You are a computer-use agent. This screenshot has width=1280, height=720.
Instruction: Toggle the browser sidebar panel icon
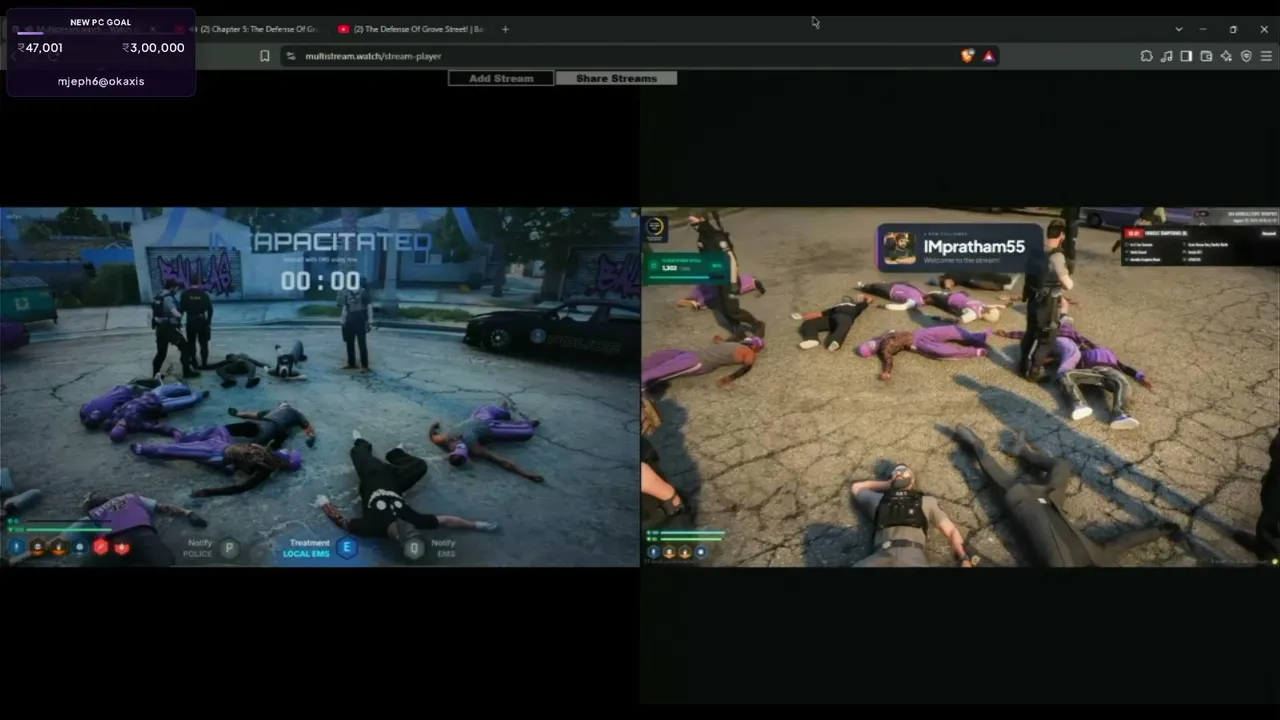tap(1186, 56)
